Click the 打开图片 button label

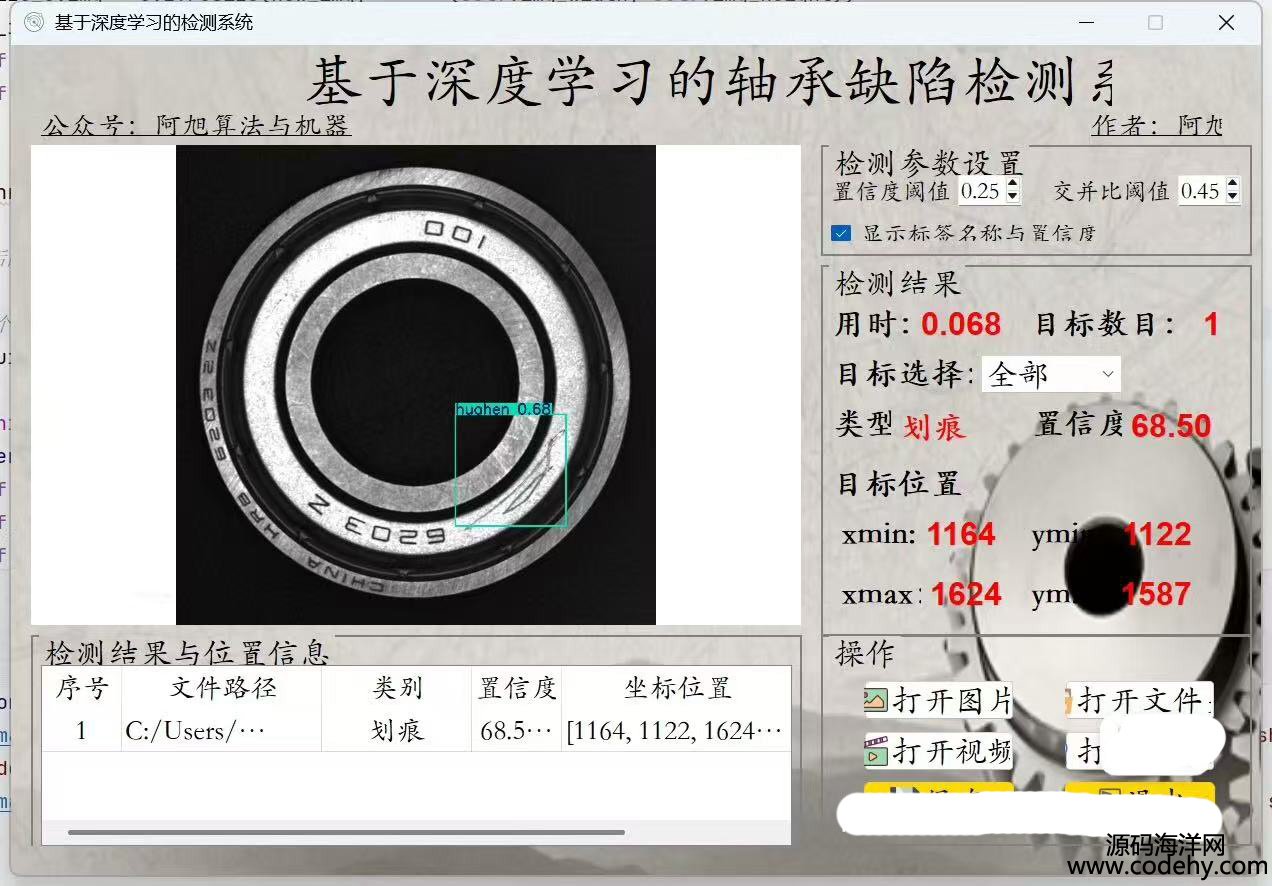click(x=952, y=701)
